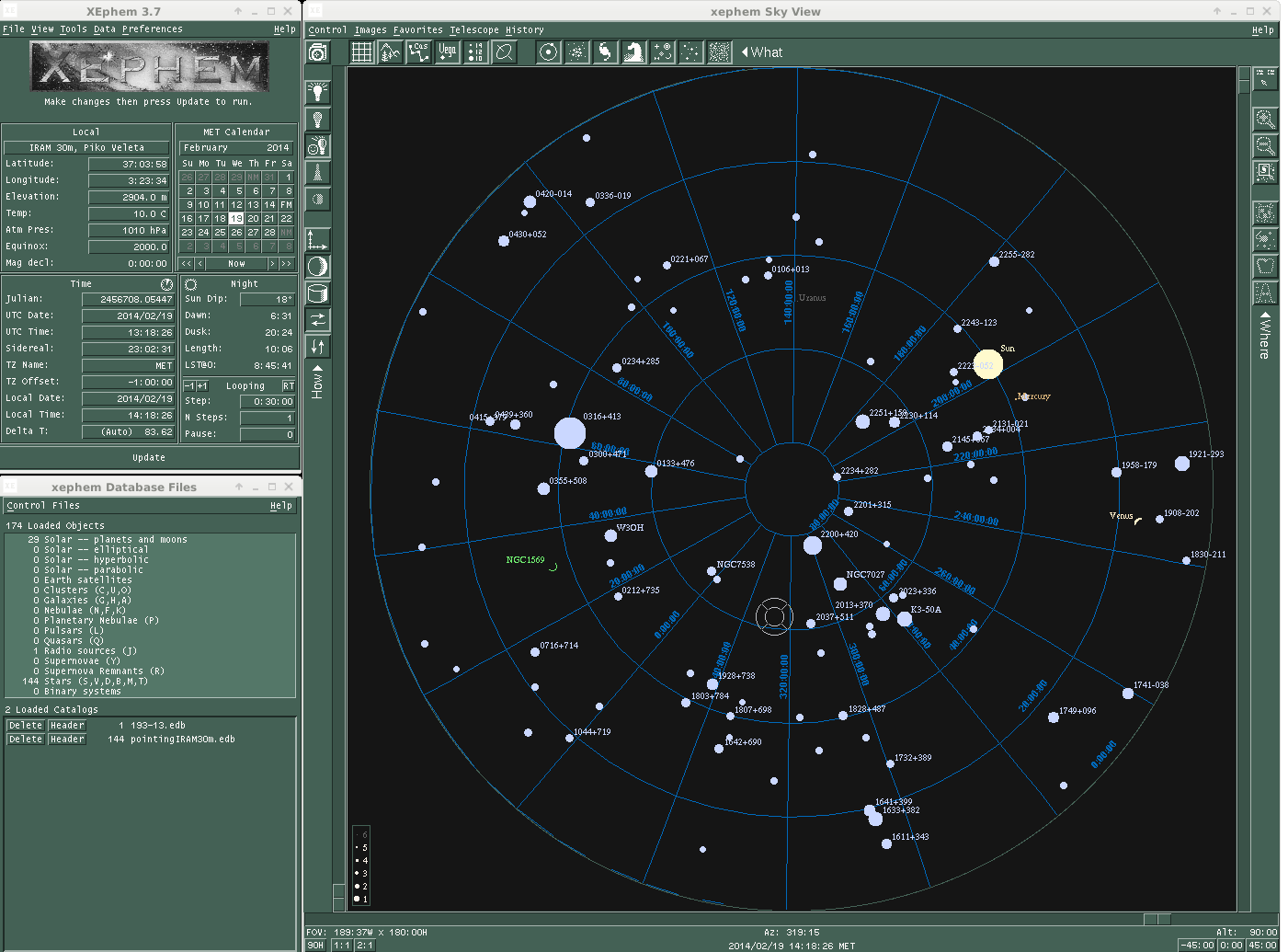The width and height of the screenshot is (1288, 952).
Task: Click the Vega star-name labels icon
Action: tap(448, 52)
